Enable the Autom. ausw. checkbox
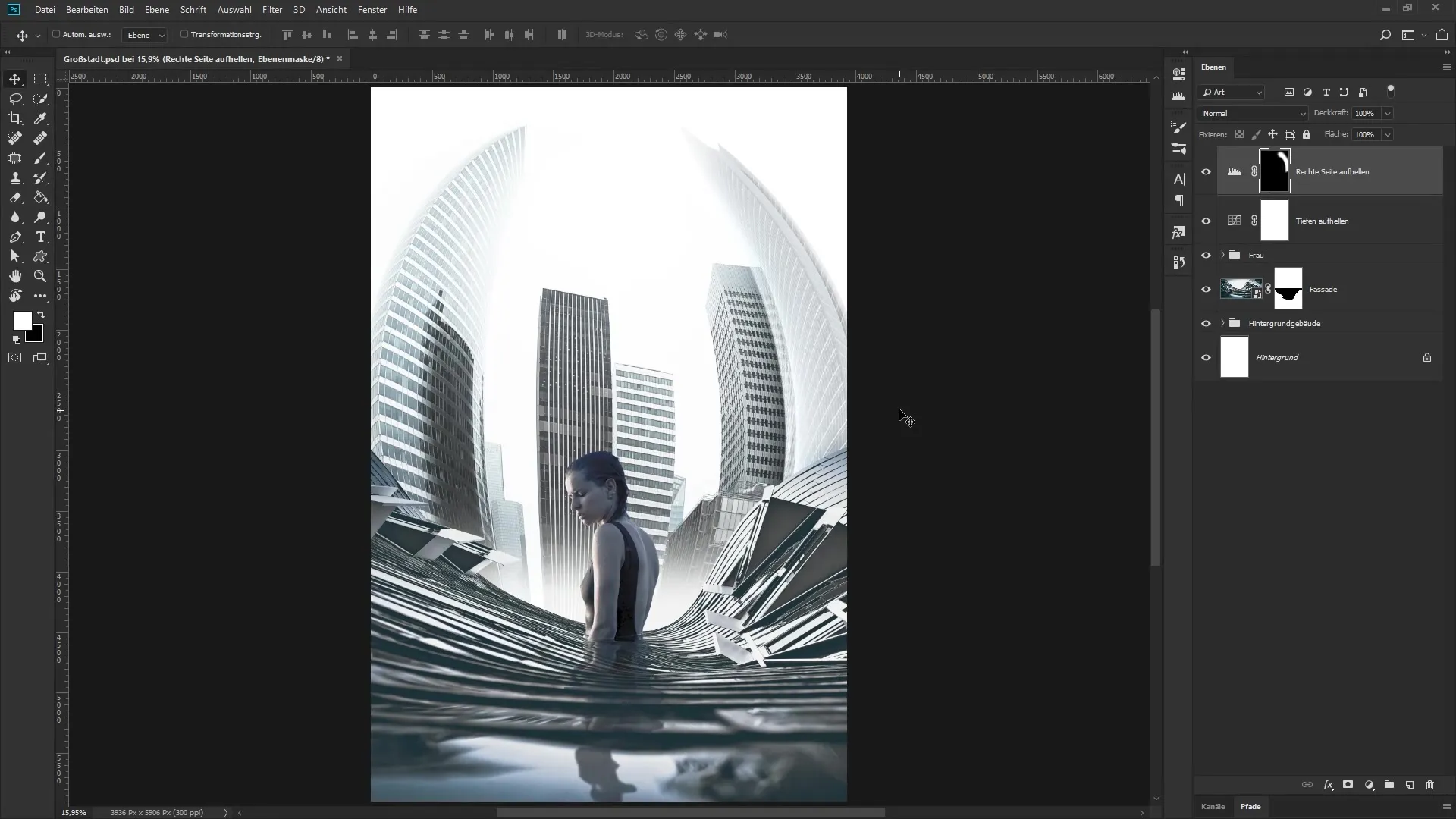This screenshot has height=819, width=1456. click(x=56, y=34)
